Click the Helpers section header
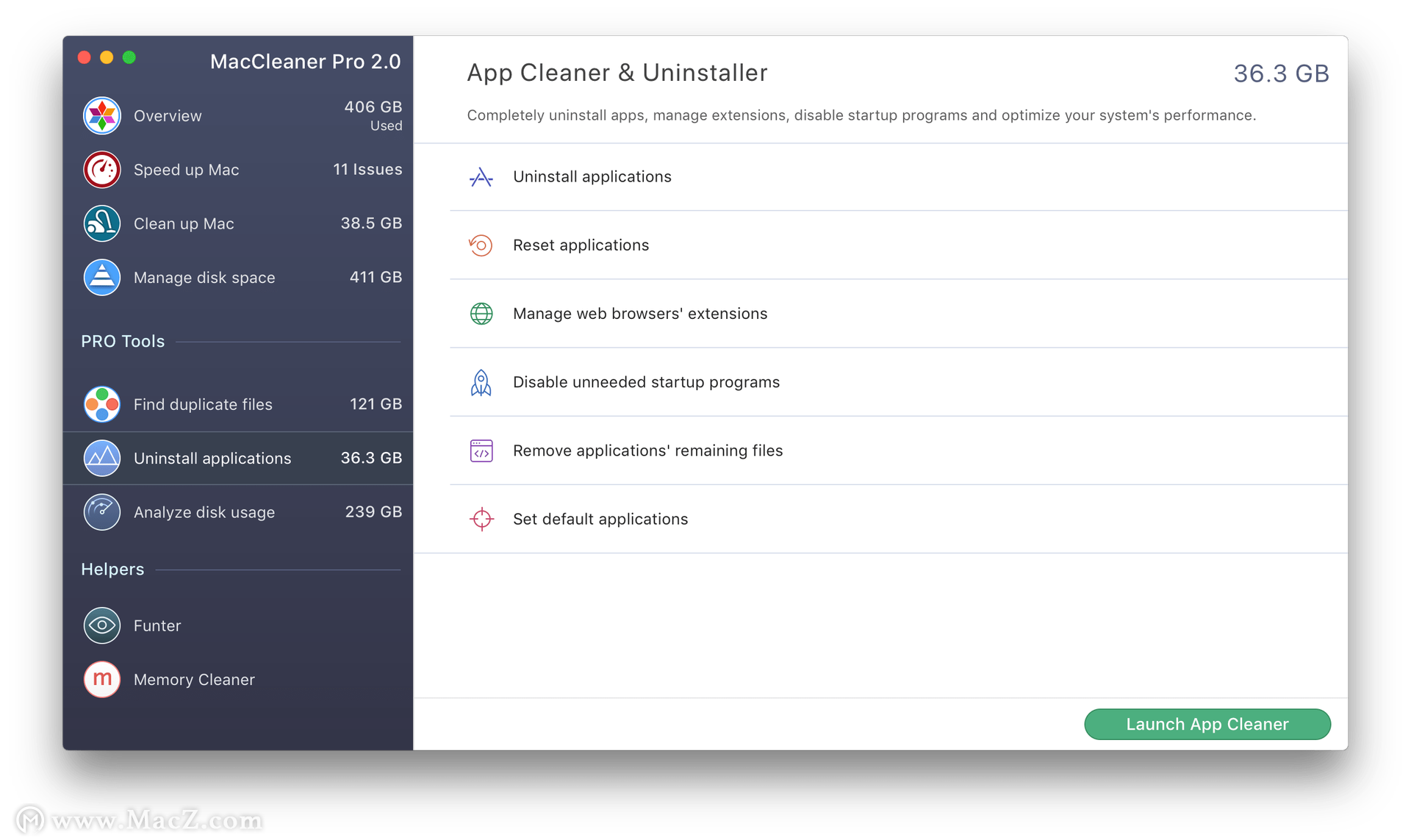This screenshot has width=1411, height=840. [112, 570]
